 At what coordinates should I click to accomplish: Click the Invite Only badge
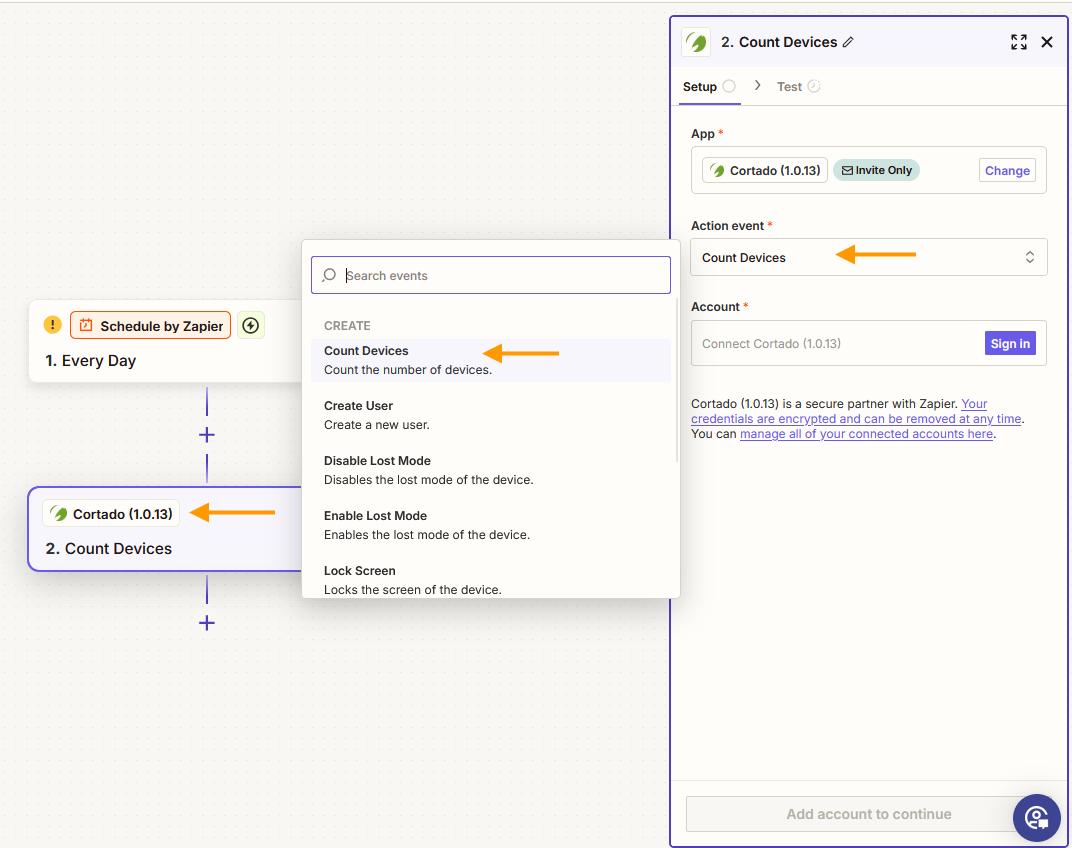pyautogui.click(x=876, y=170)
